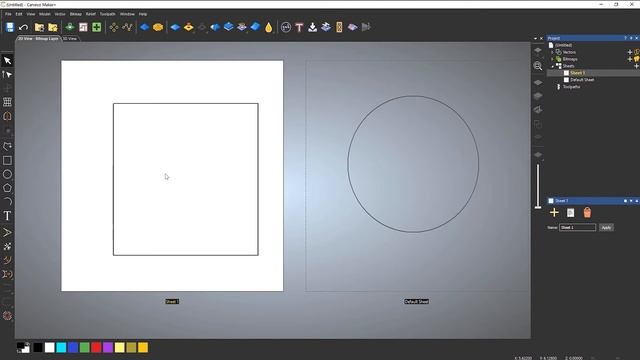Expand the Bitmaps node in Project tree
This screenshot has width=640, height=360.
[x=552, y=59]
